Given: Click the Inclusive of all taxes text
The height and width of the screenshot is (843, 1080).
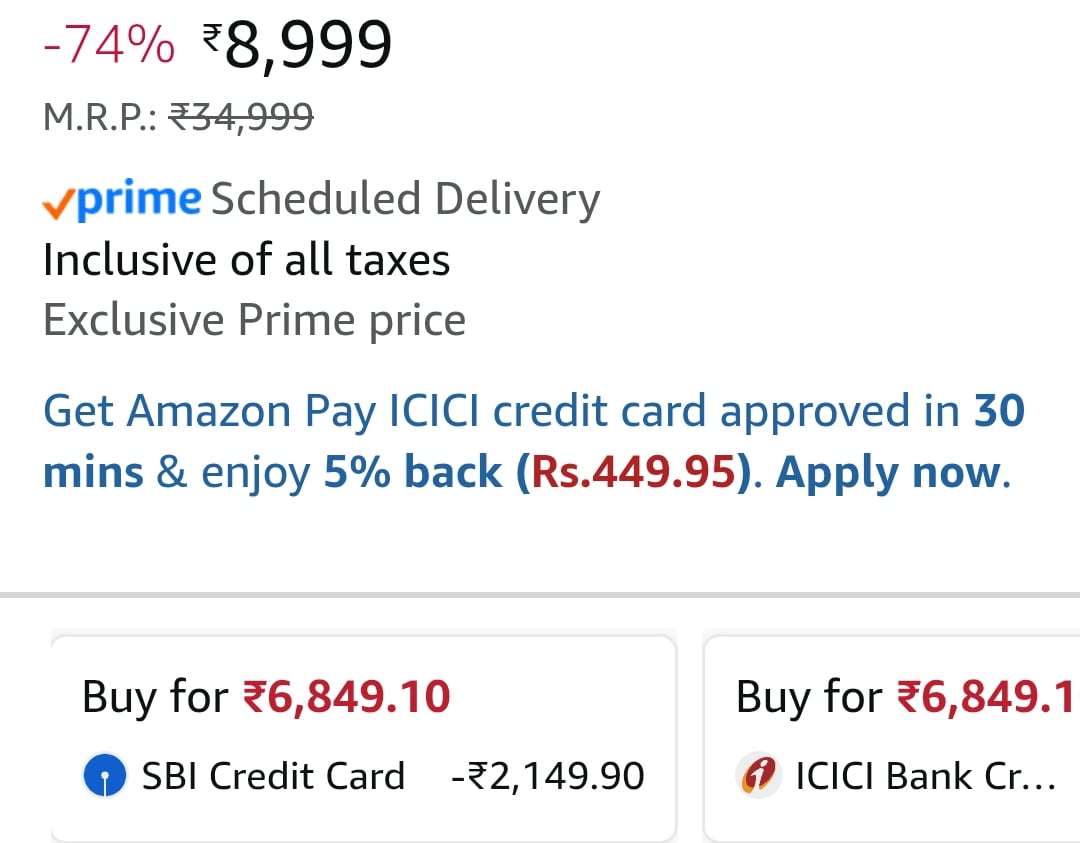Looking at the screenshot, I should (x=247, y=260).
